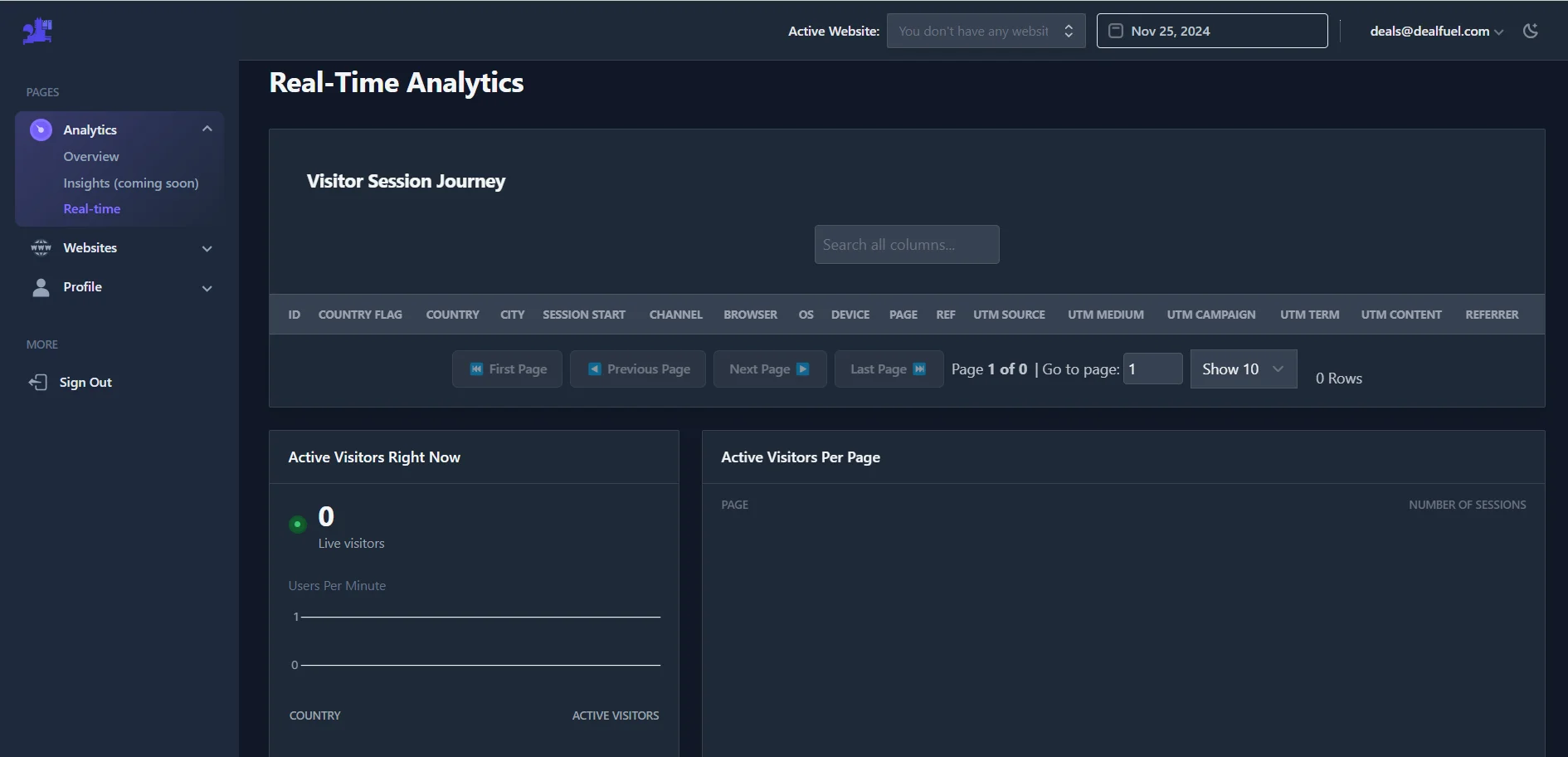Viewport: 1568px width, 757px height.
Task: Click the Websites globe icon
Action: (x=40, y=247)
